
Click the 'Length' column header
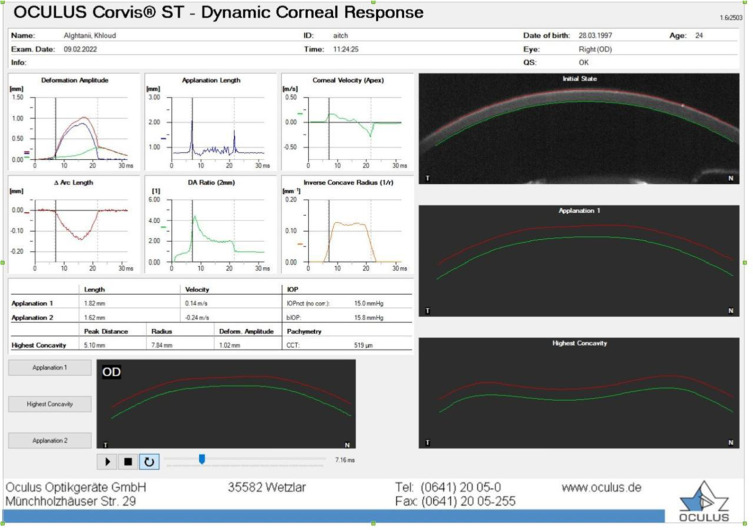[x=94, y=289]
